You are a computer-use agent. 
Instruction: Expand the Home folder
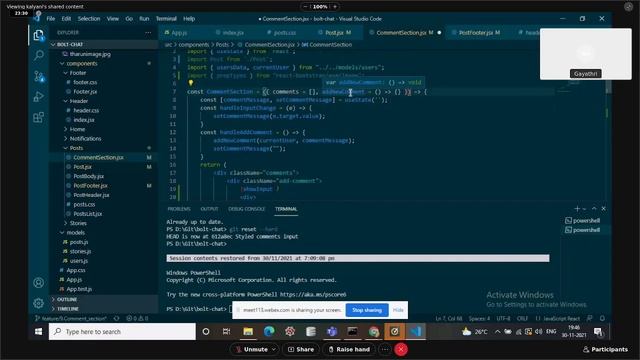pos(77,129)
